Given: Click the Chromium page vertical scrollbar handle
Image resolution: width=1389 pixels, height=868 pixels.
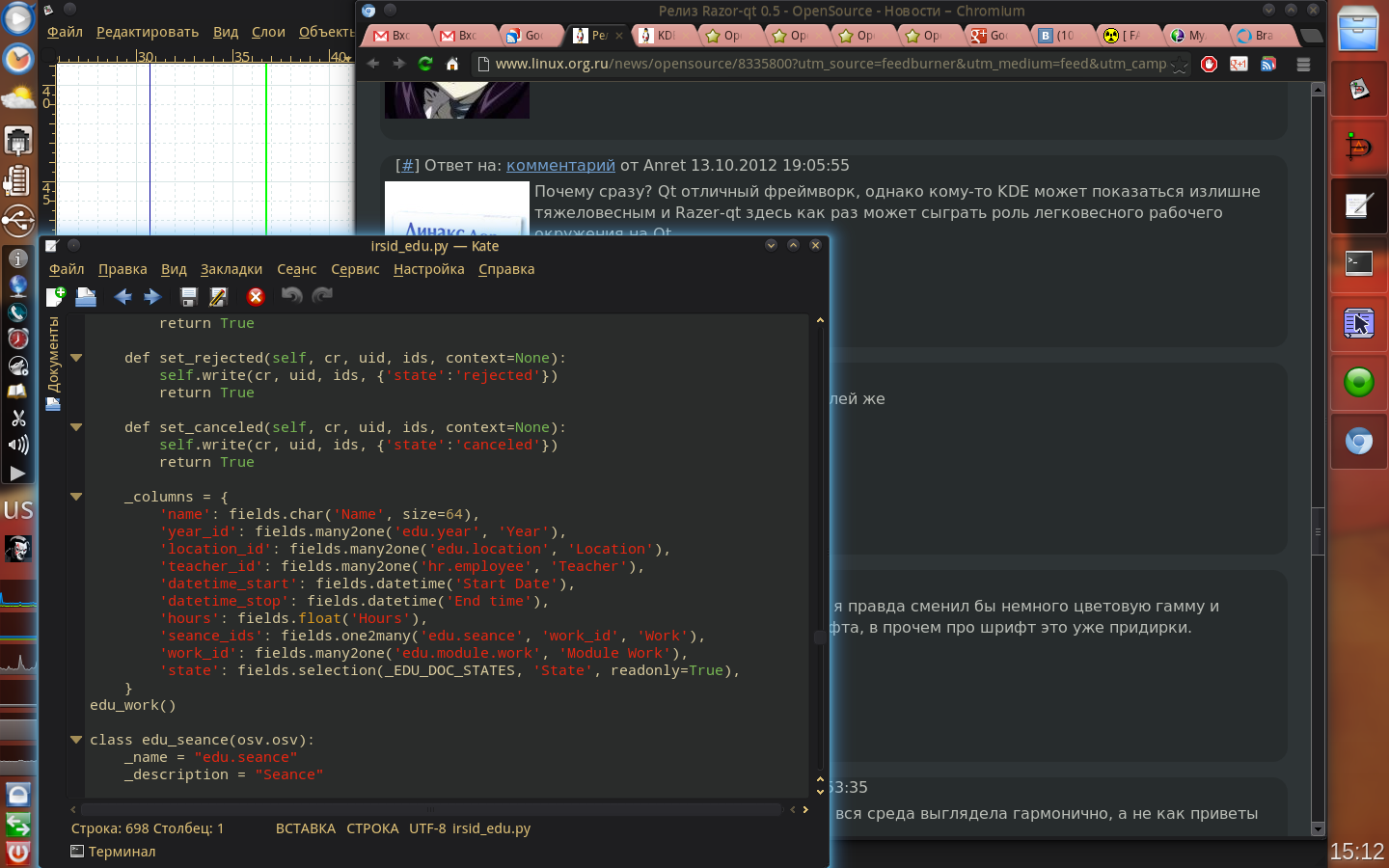Looking at the screenshot, I should point(1318,531).
